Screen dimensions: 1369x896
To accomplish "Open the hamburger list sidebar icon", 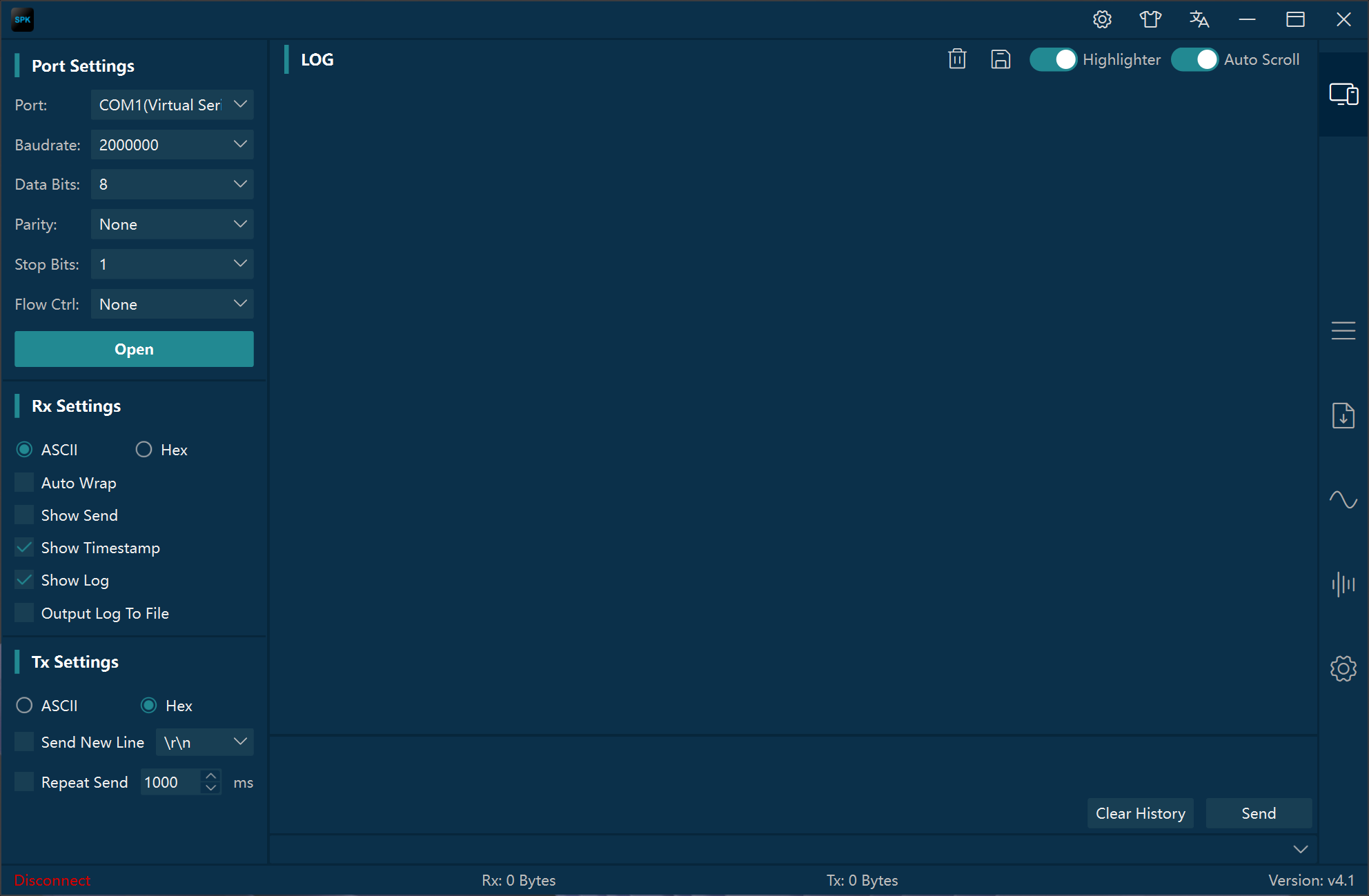I will coord(1343,331).
